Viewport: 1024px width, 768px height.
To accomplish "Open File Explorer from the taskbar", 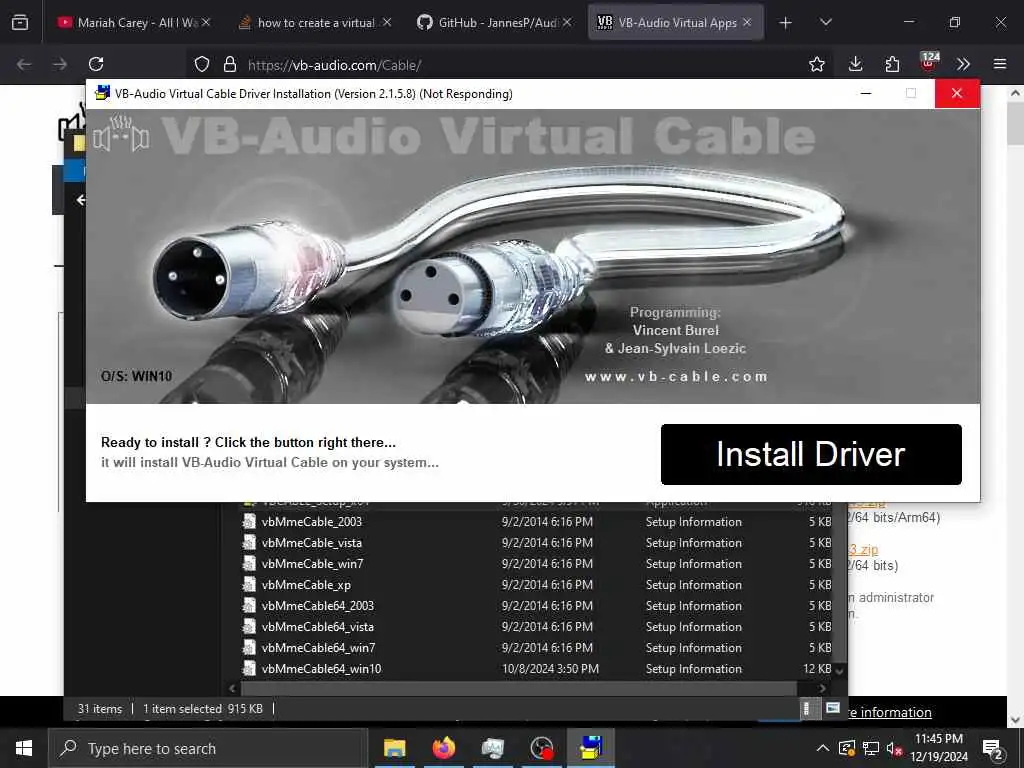I will (x=394, y=748).
